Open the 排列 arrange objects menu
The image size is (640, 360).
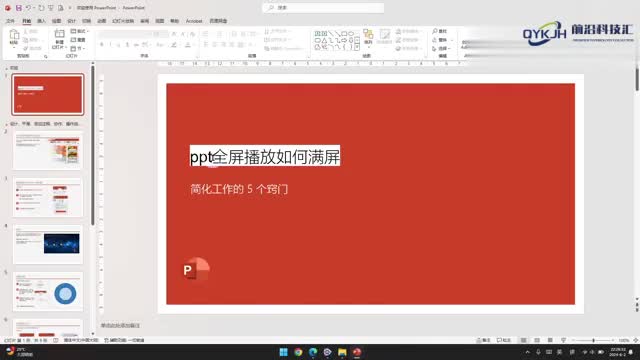pos(368,37)
